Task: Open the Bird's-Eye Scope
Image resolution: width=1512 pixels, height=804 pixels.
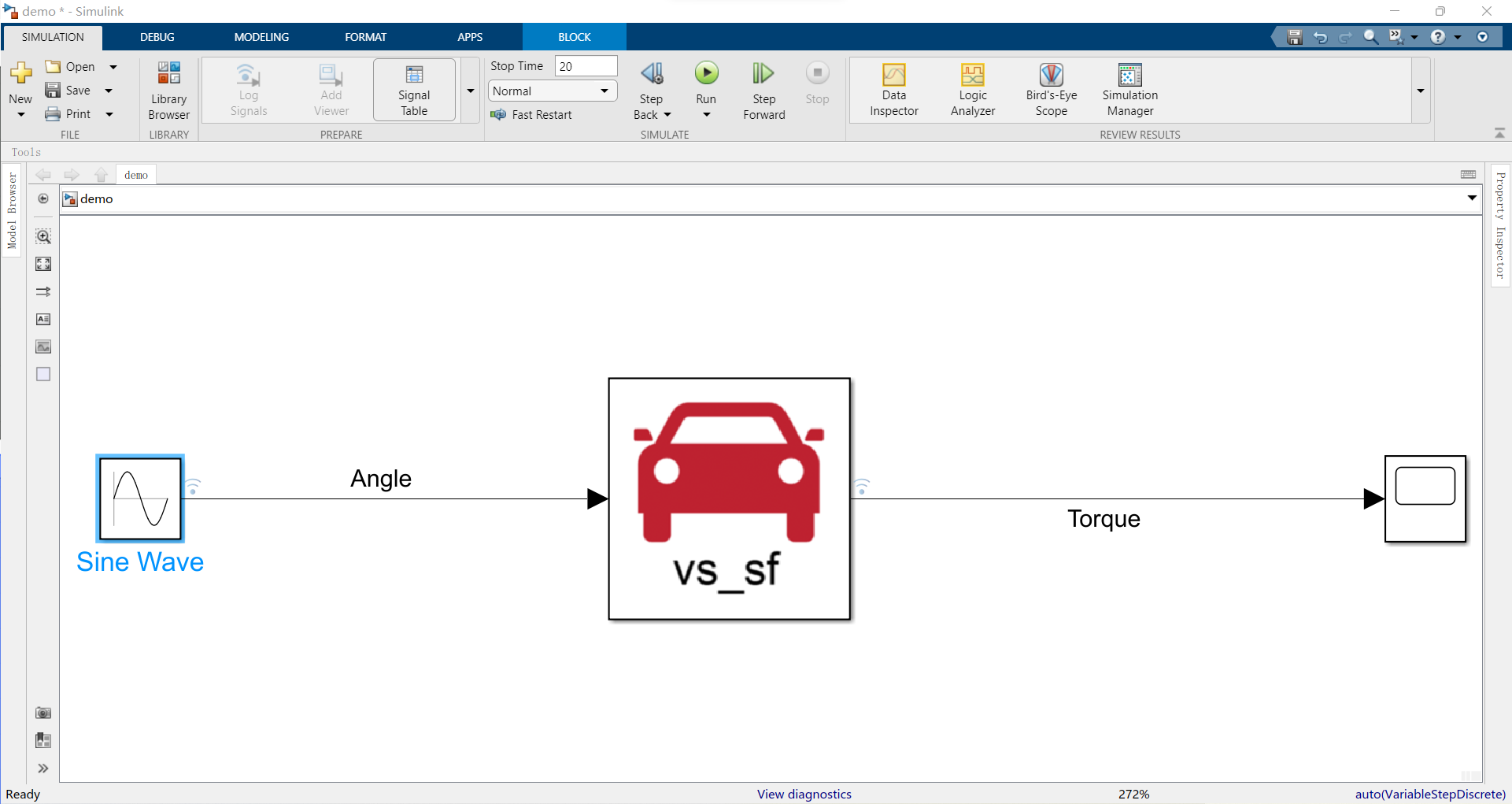Action: [x=1052, y=90]
